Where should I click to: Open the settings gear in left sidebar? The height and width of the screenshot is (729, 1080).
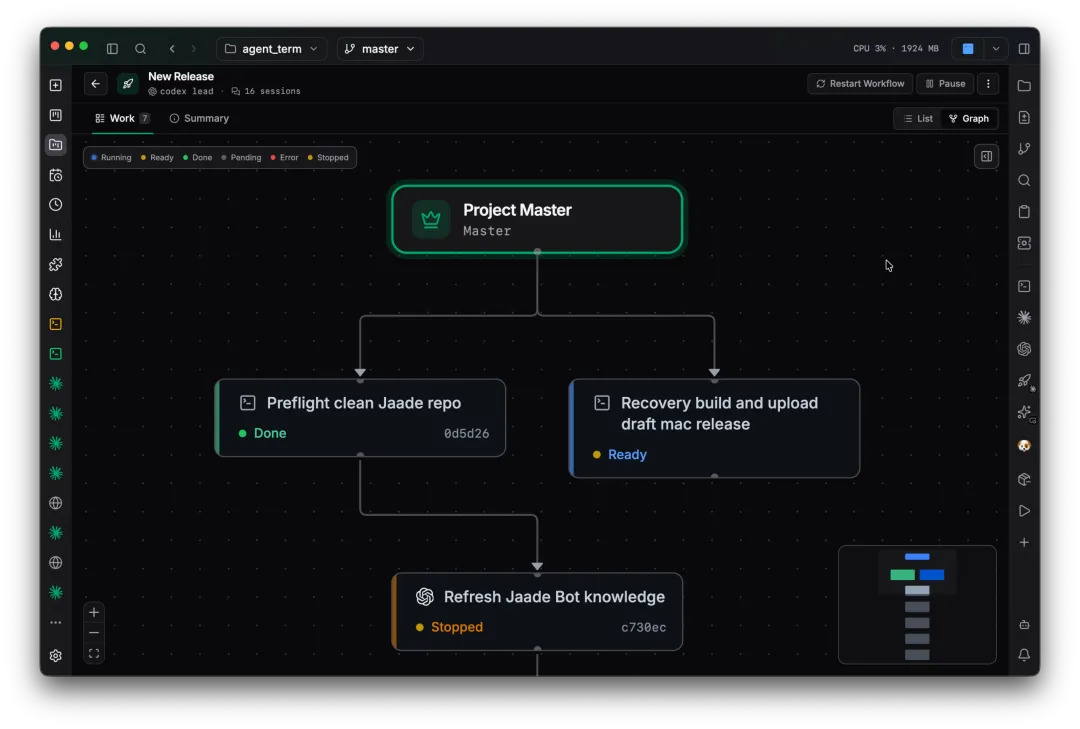[56, 655]
